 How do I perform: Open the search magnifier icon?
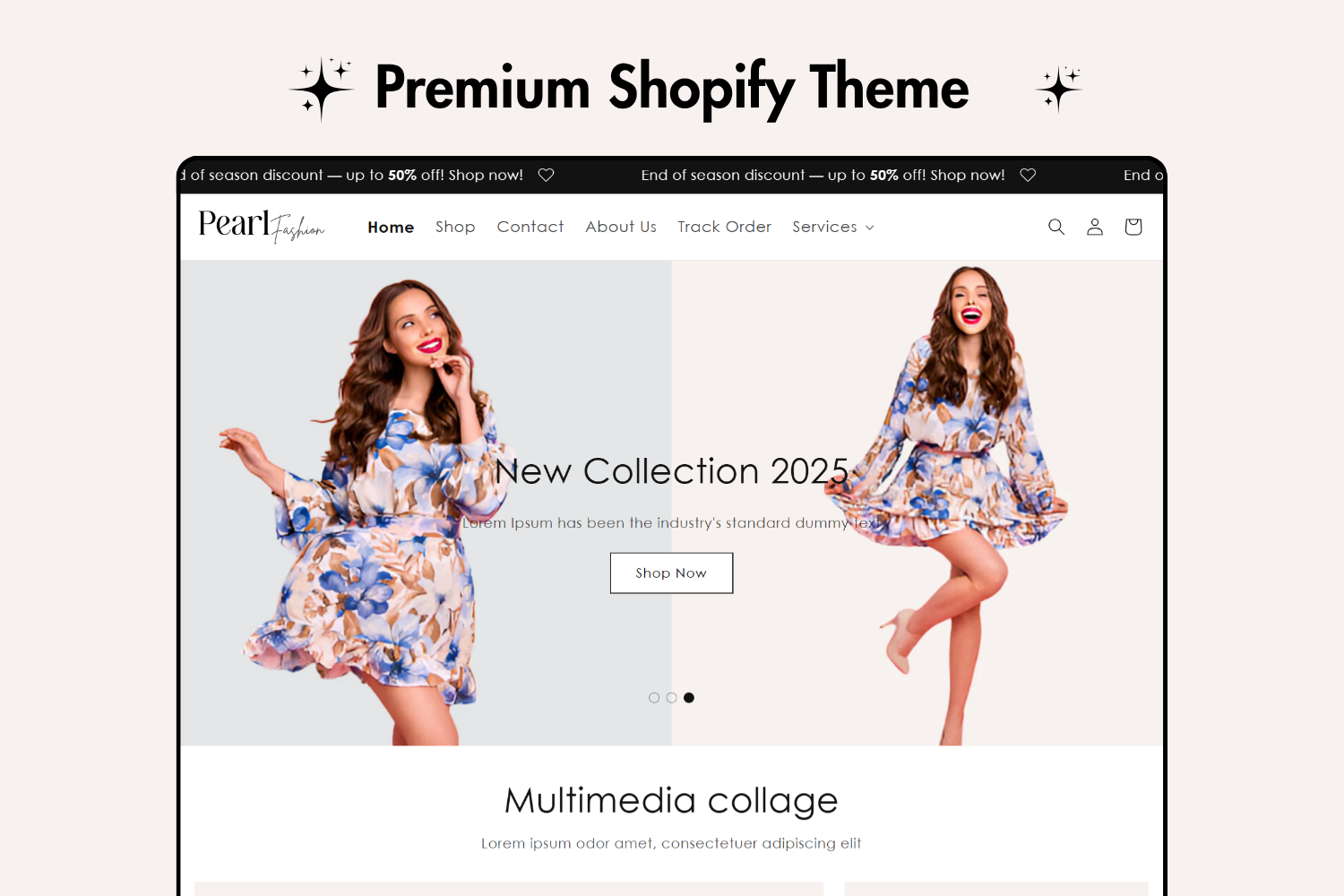click(x=1056, y=227)
